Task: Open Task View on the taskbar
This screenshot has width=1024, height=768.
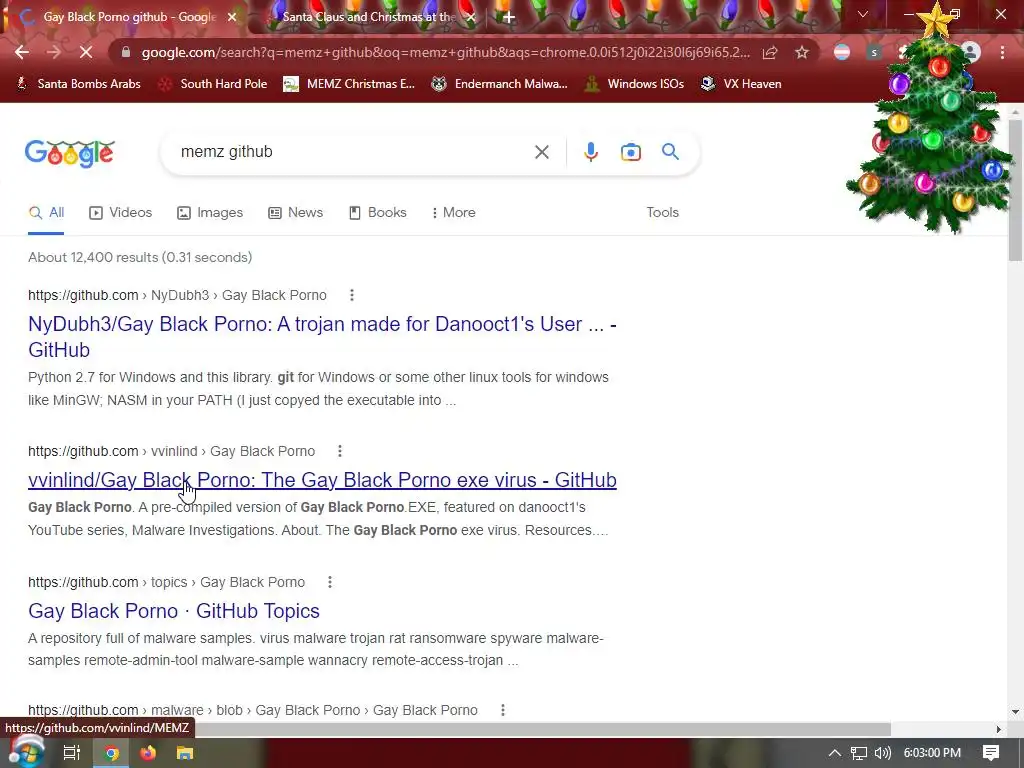Action: (x=71, y=753)
